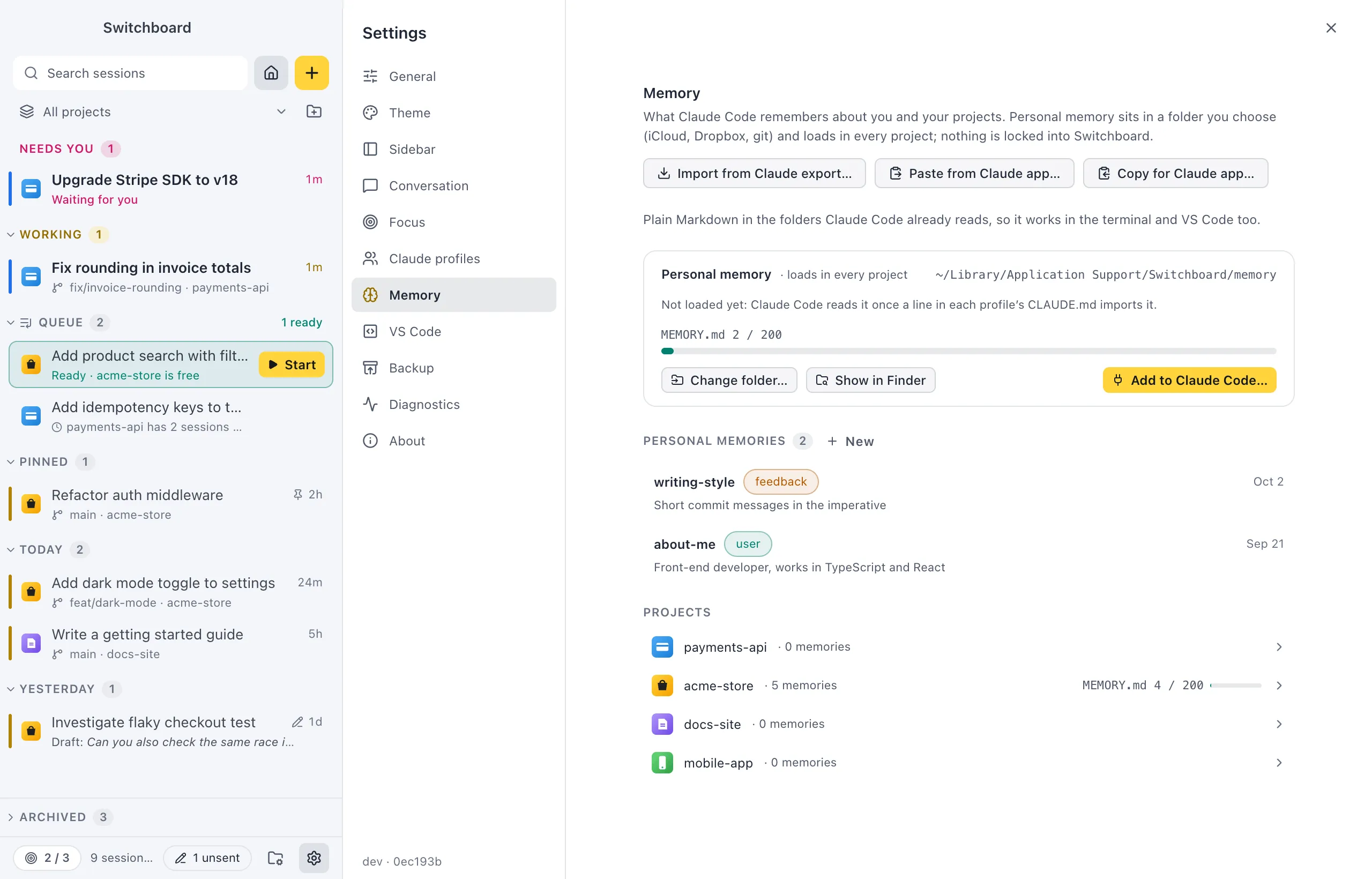Screen dimensions: 1372x879
Task: Click the green mobile-app project icon
Action: coord(662,763)
